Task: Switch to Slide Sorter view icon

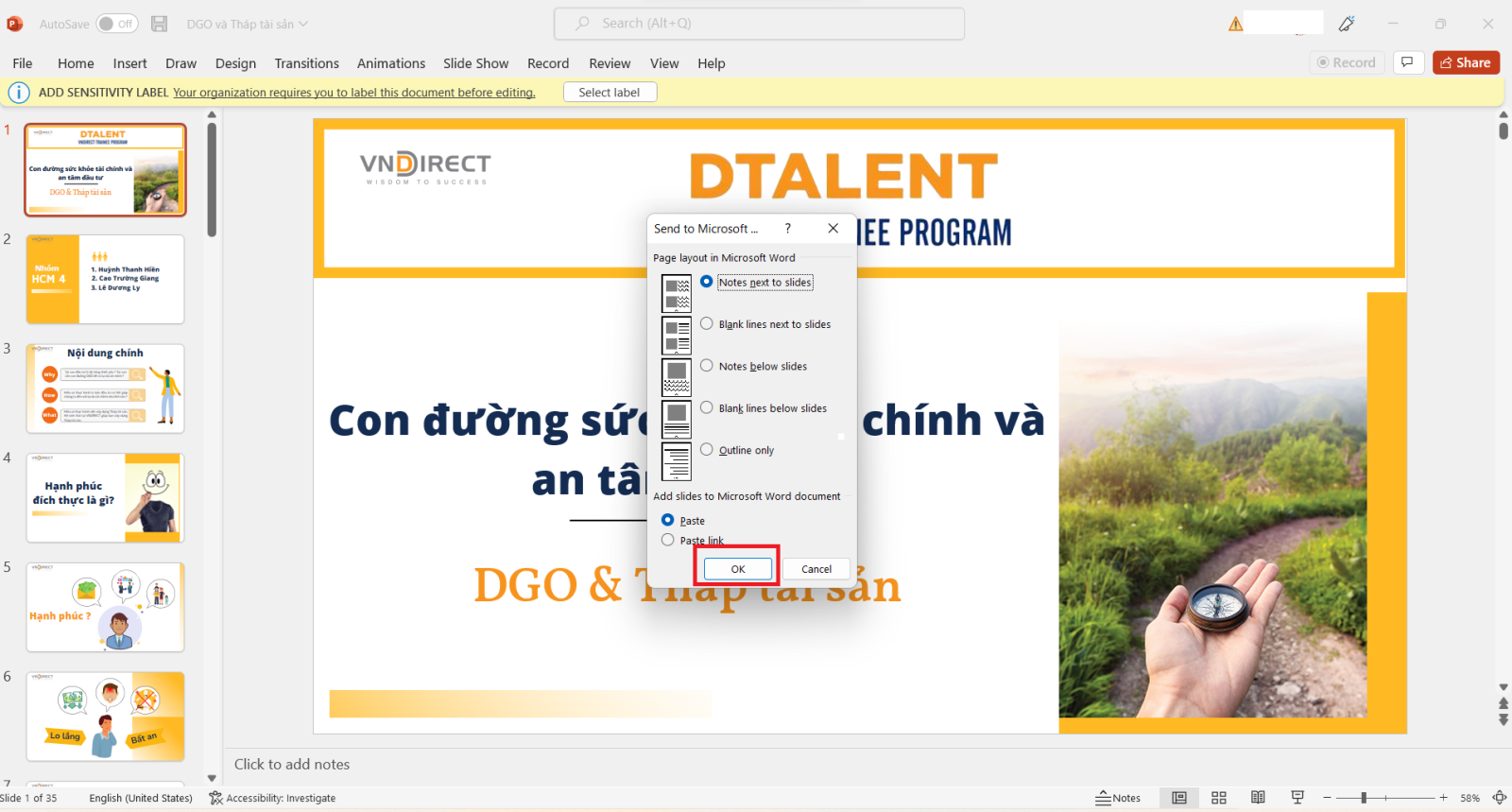Action: (1219, 798)
